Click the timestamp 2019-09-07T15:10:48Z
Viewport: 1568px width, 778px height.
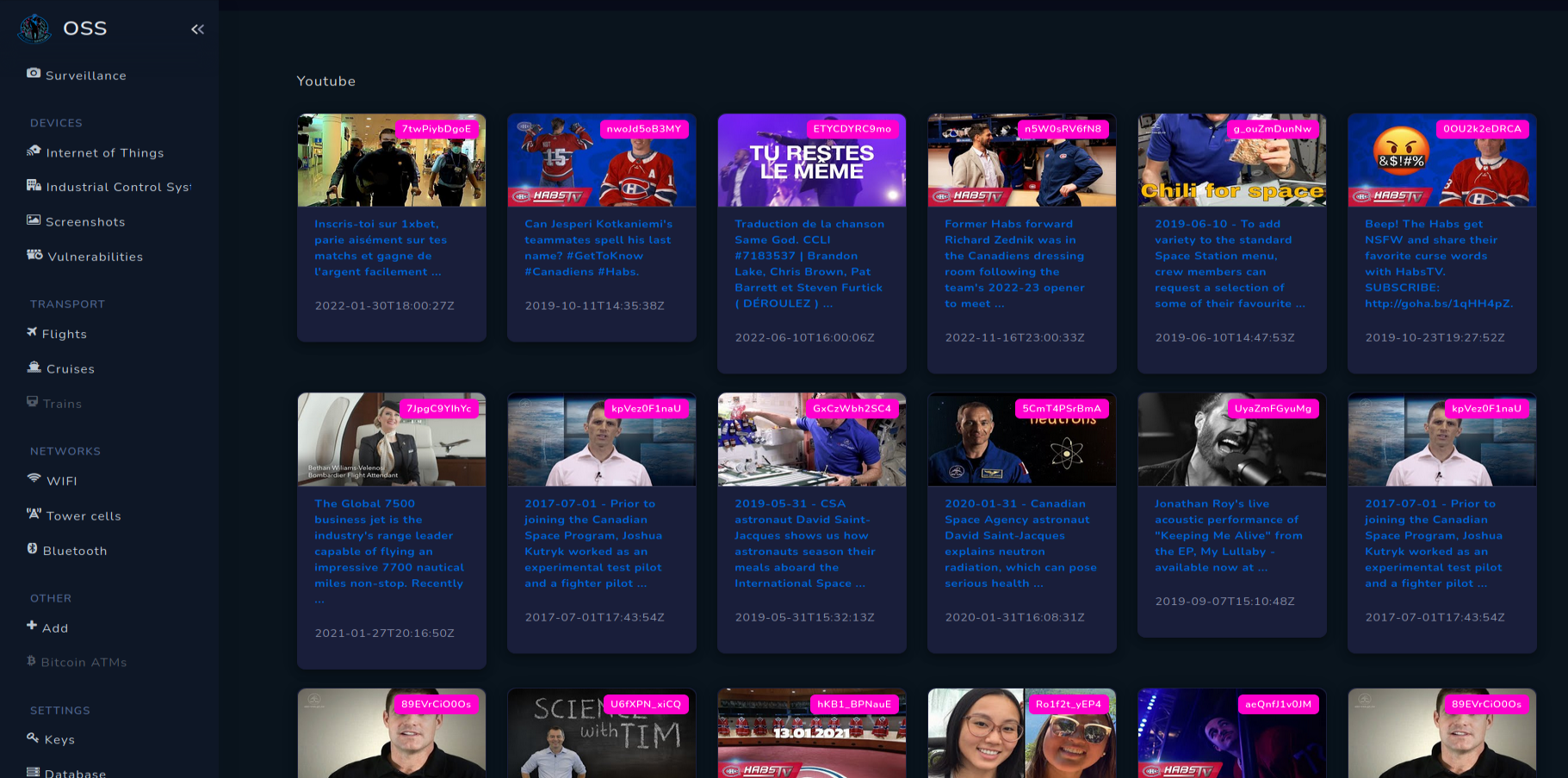pyautogui.click(x=1225, y=602)
